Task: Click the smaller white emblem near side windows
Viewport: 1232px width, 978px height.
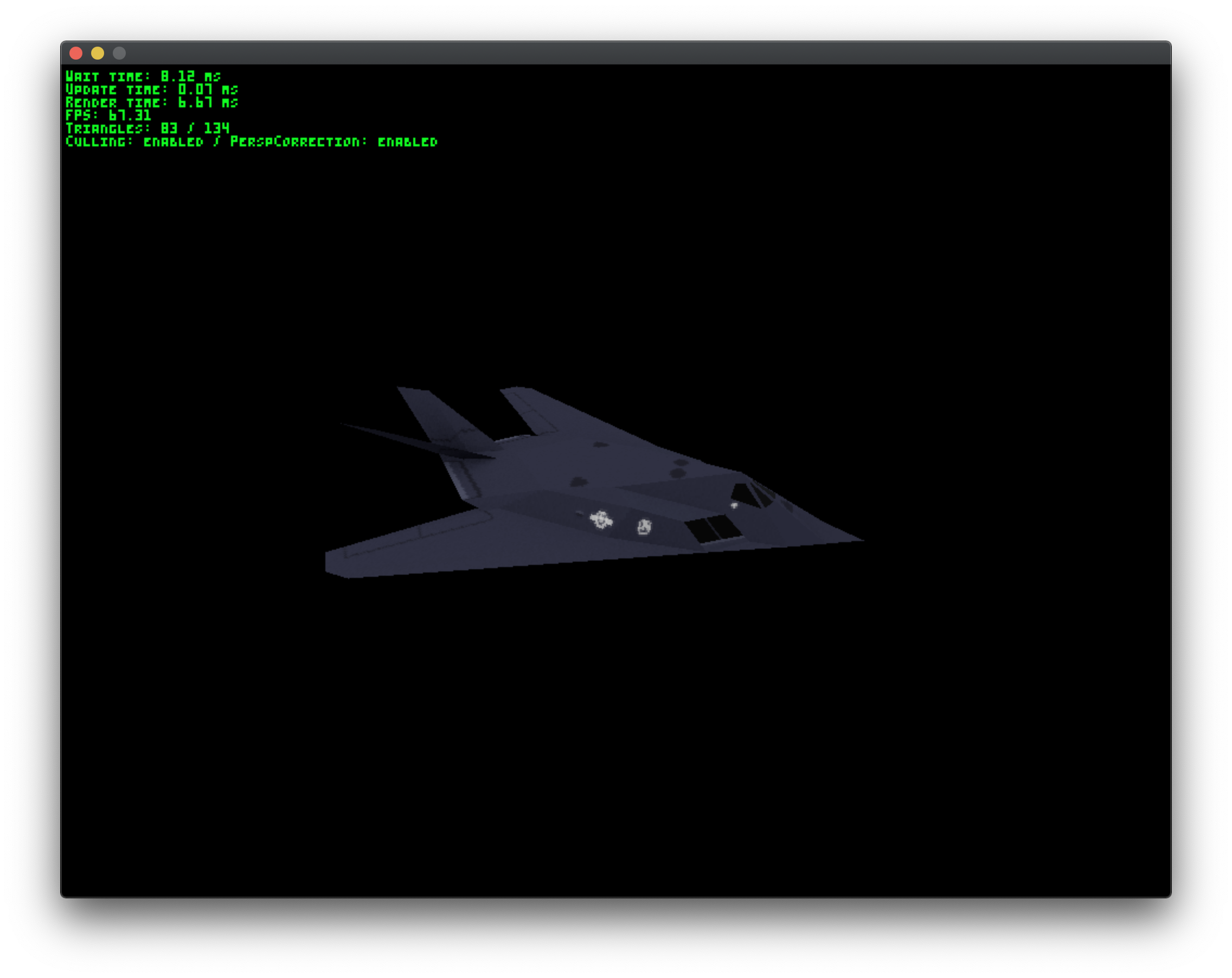Action: tap(644, 527)
